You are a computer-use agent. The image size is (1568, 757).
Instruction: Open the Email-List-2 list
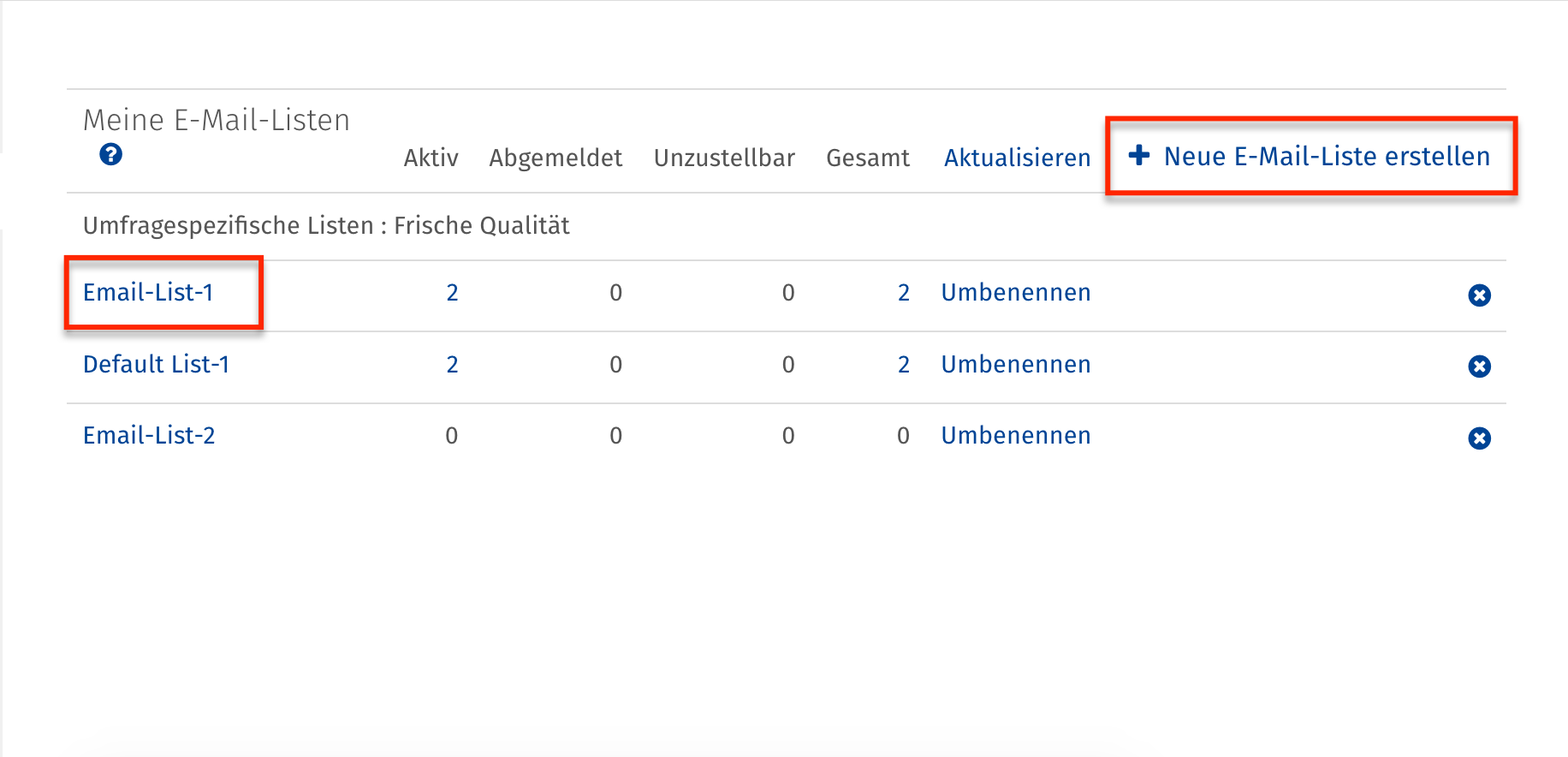[x=149, y=436]
